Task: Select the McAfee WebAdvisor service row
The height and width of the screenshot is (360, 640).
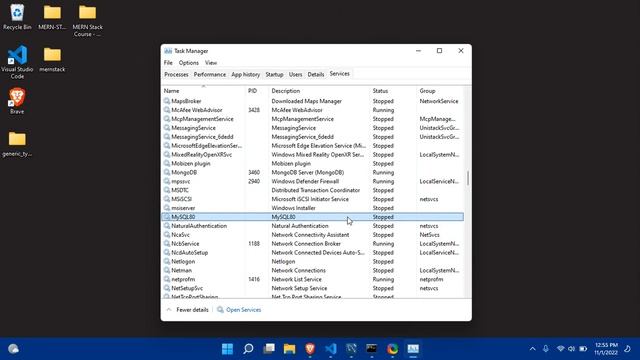Action: 313,110
